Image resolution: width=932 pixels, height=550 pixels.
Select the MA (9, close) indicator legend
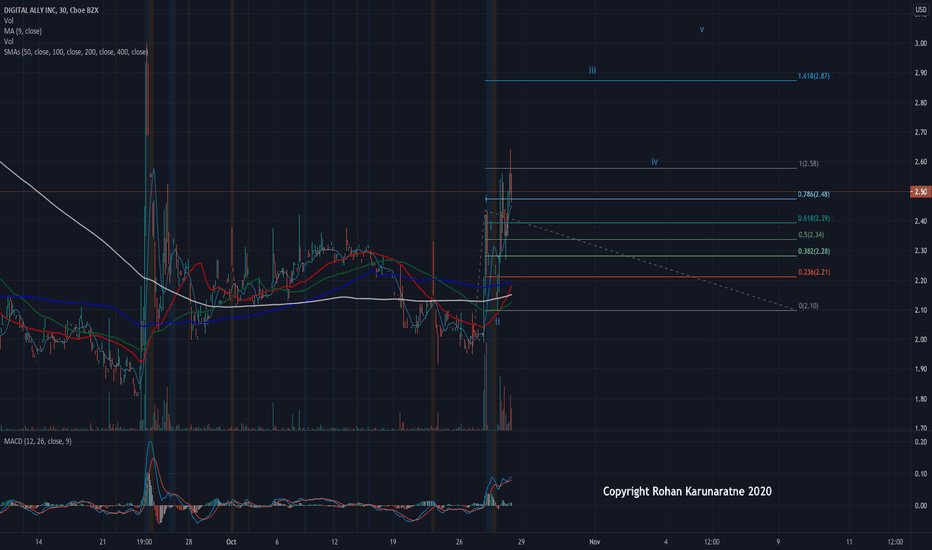click(23, 31)
